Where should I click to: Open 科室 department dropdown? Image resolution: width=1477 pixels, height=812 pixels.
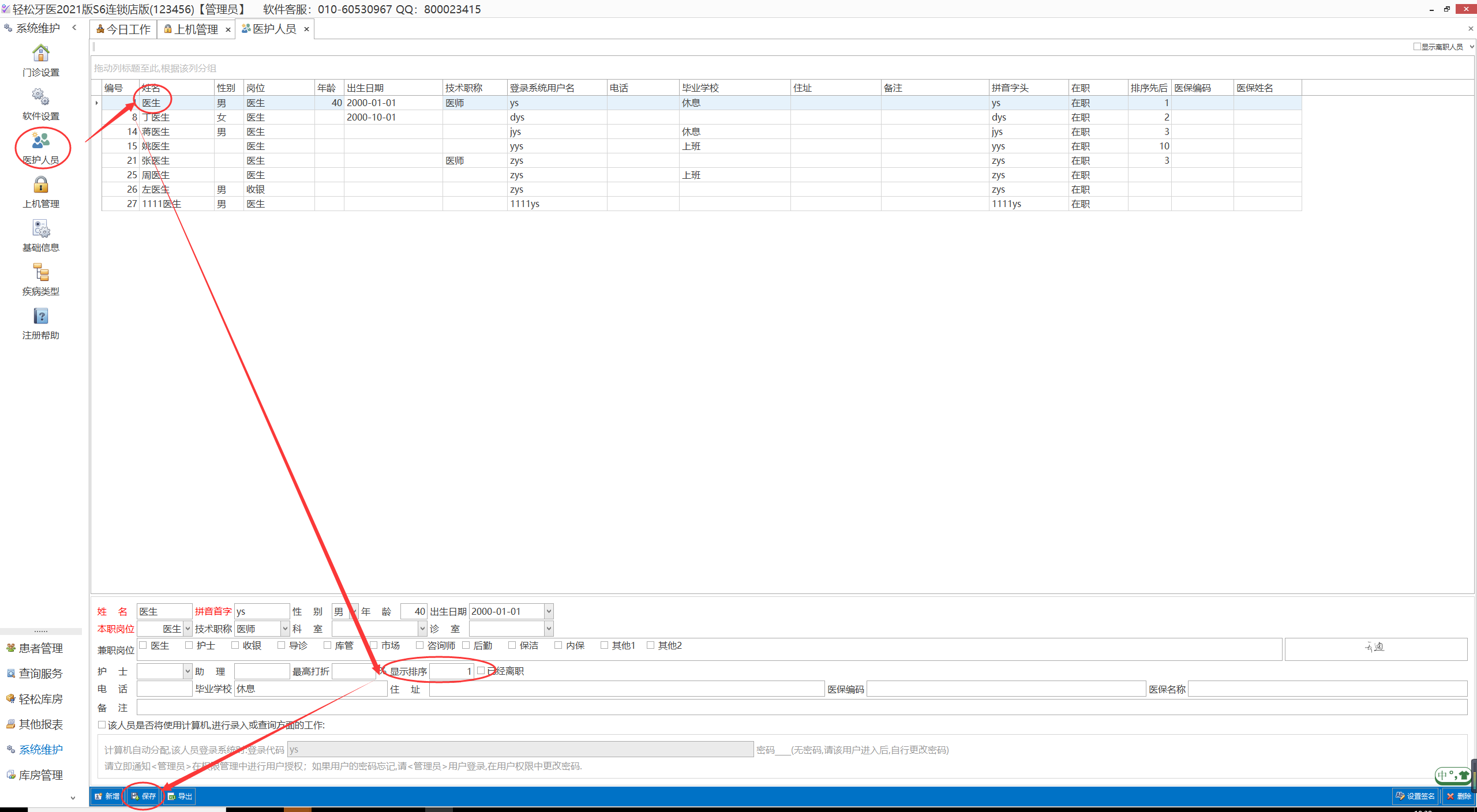coord(422,629)
